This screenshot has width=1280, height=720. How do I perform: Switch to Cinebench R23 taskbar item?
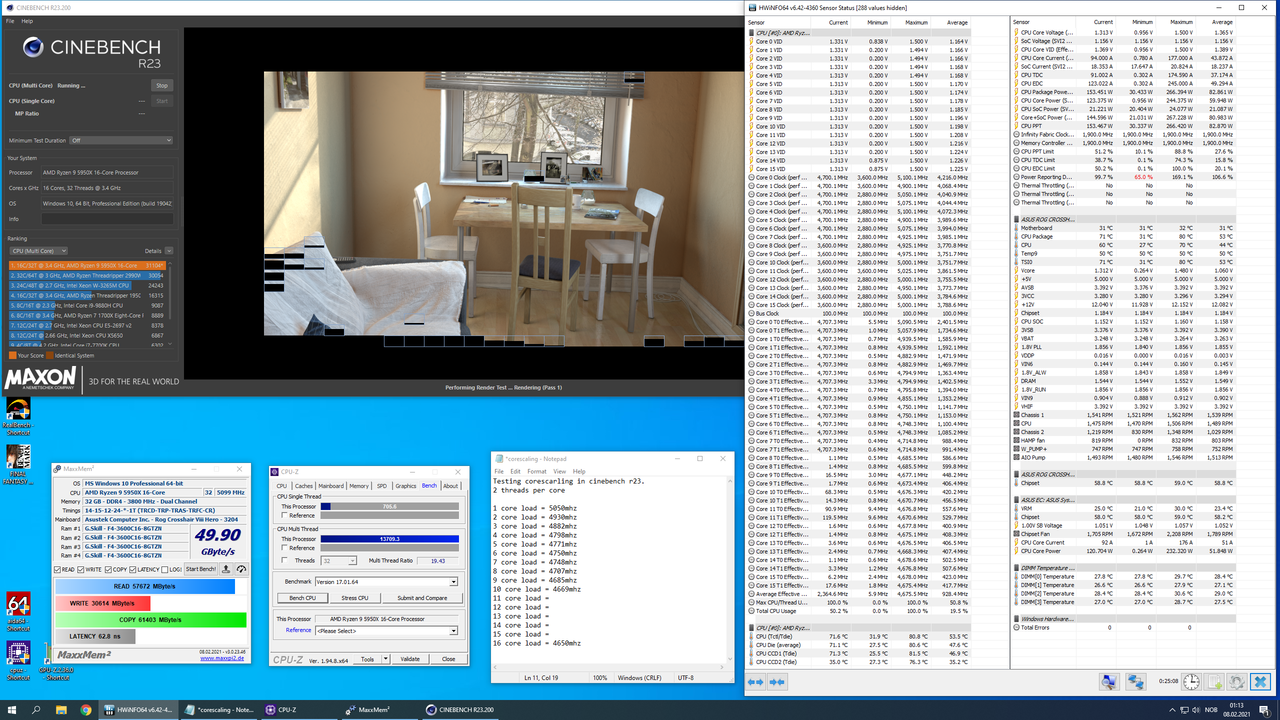click(x=458, y=709)
